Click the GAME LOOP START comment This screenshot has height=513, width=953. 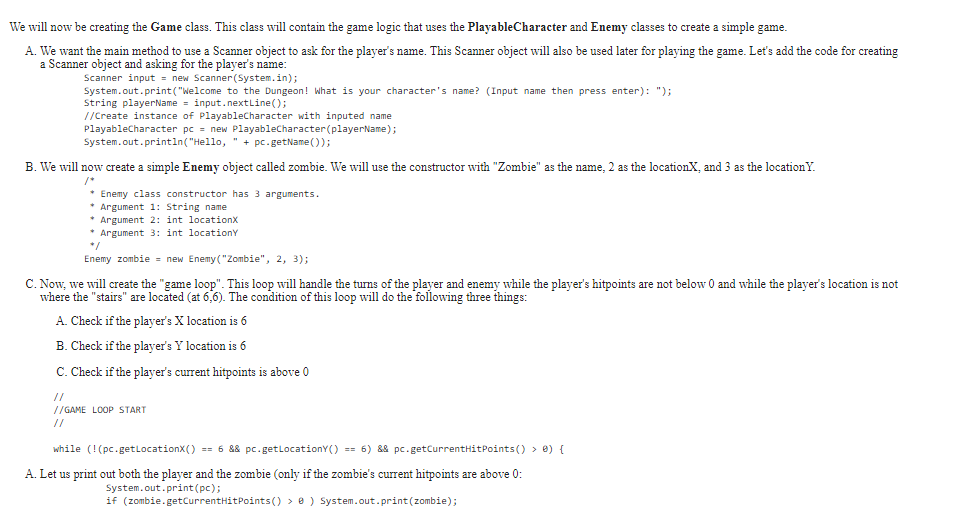point(100,410)
